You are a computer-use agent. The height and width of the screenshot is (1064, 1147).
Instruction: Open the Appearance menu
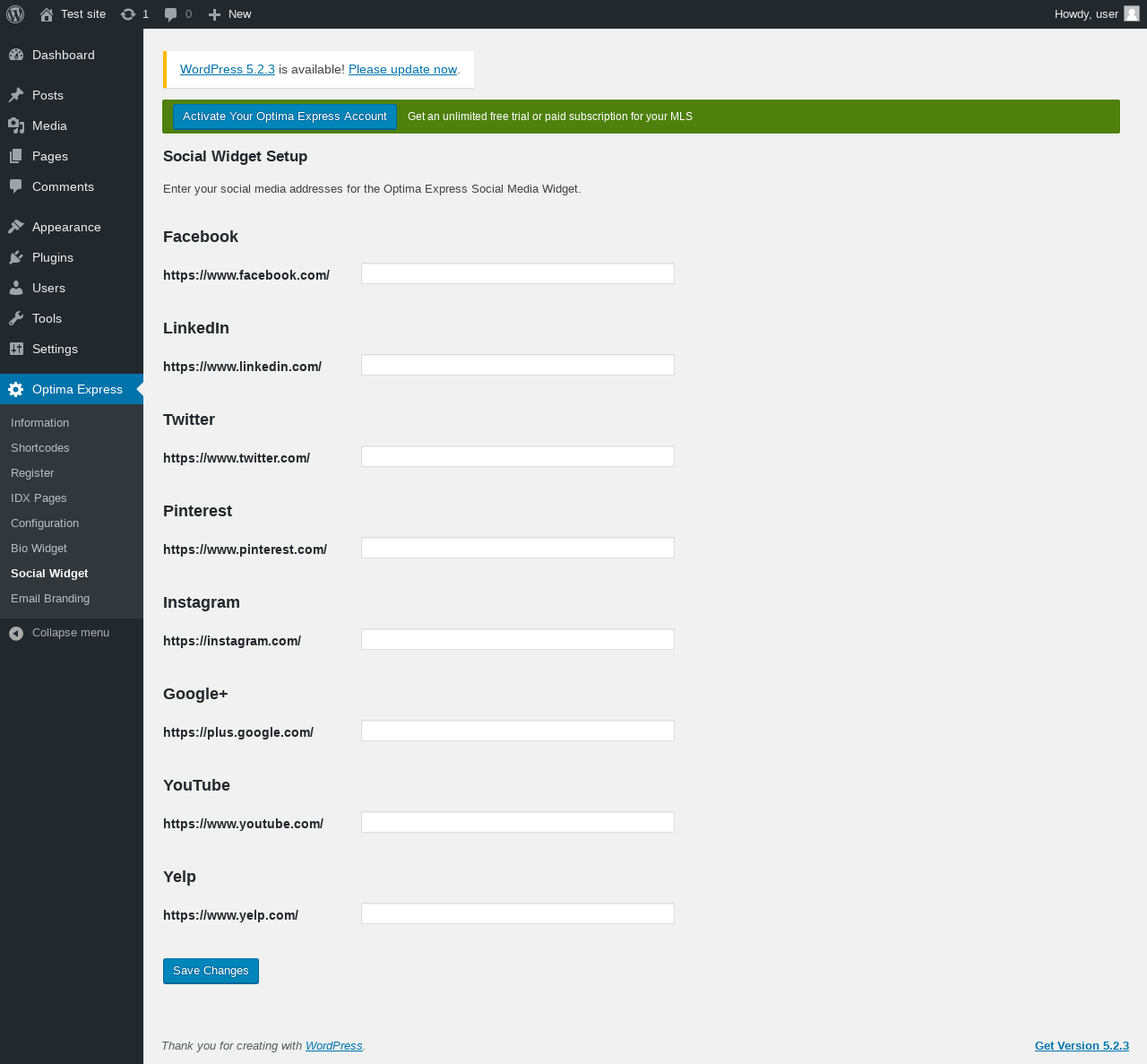point(72,227)
